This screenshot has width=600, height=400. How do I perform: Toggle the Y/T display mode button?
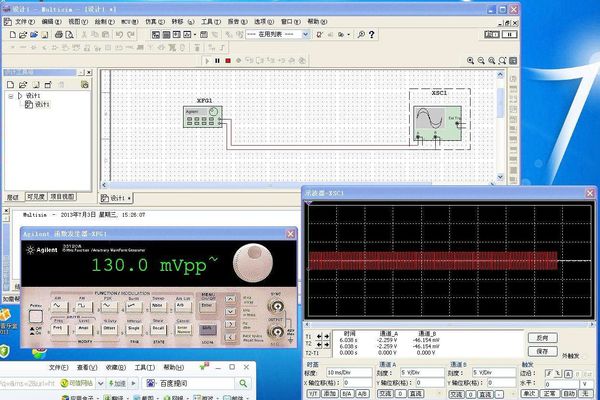[311, 392]
